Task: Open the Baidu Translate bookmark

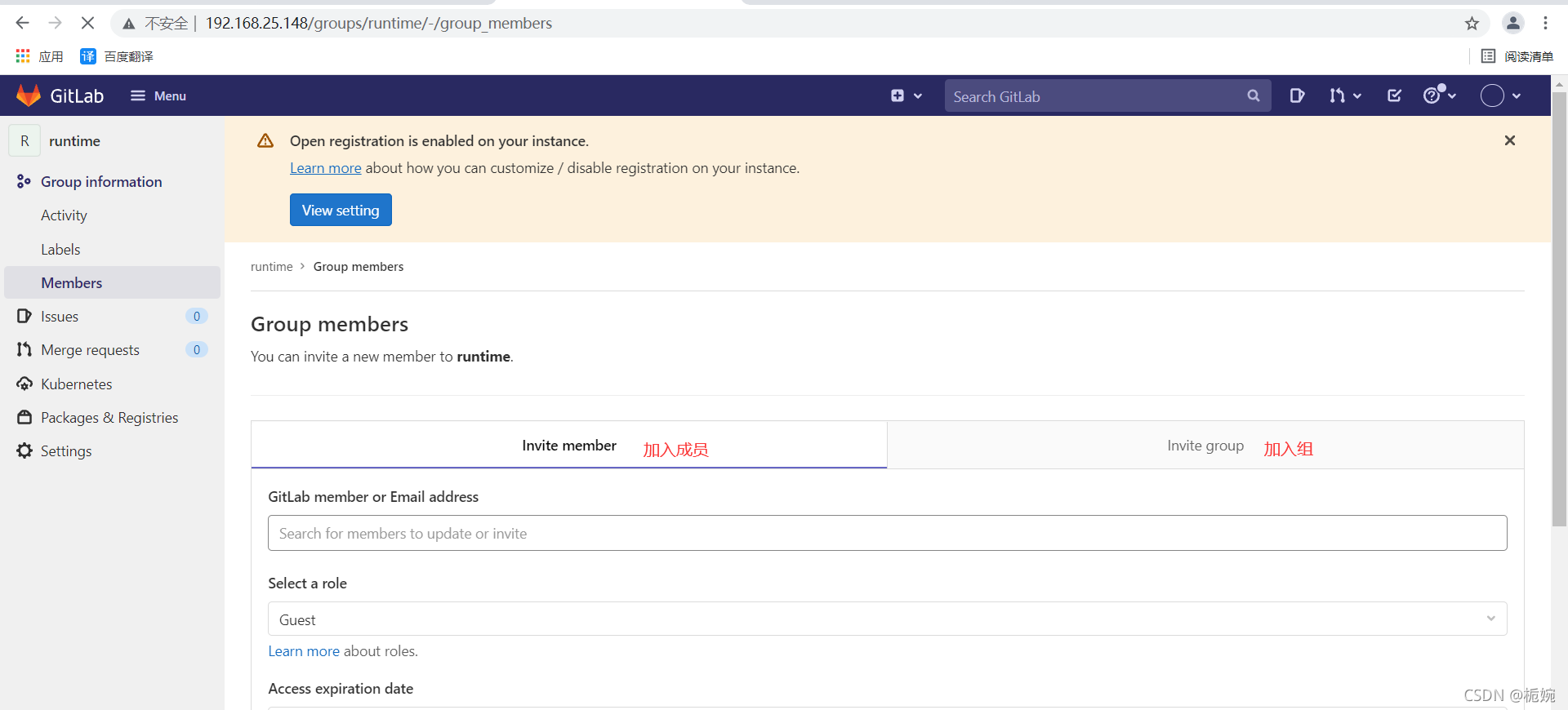Action: click(x=117, y=56)
